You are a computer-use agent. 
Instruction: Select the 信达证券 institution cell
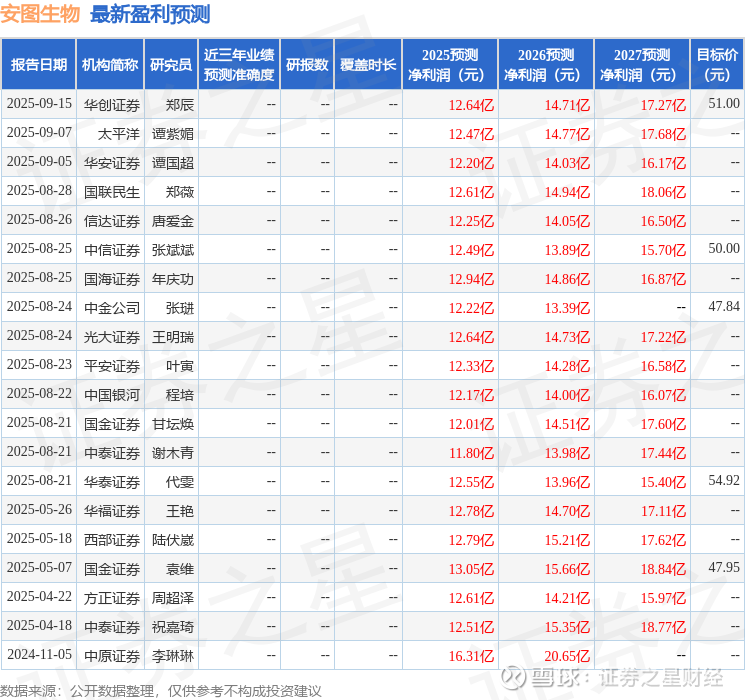point(112,221)
